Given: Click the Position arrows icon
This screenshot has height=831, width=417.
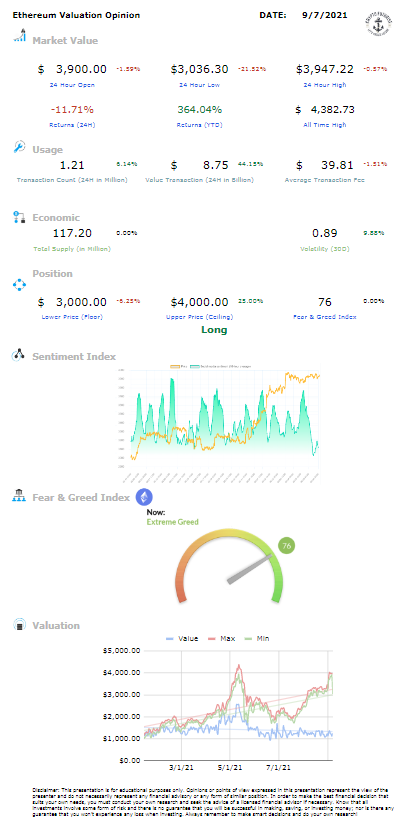Looking at the screenshot, I should click(x=19, y=285).
